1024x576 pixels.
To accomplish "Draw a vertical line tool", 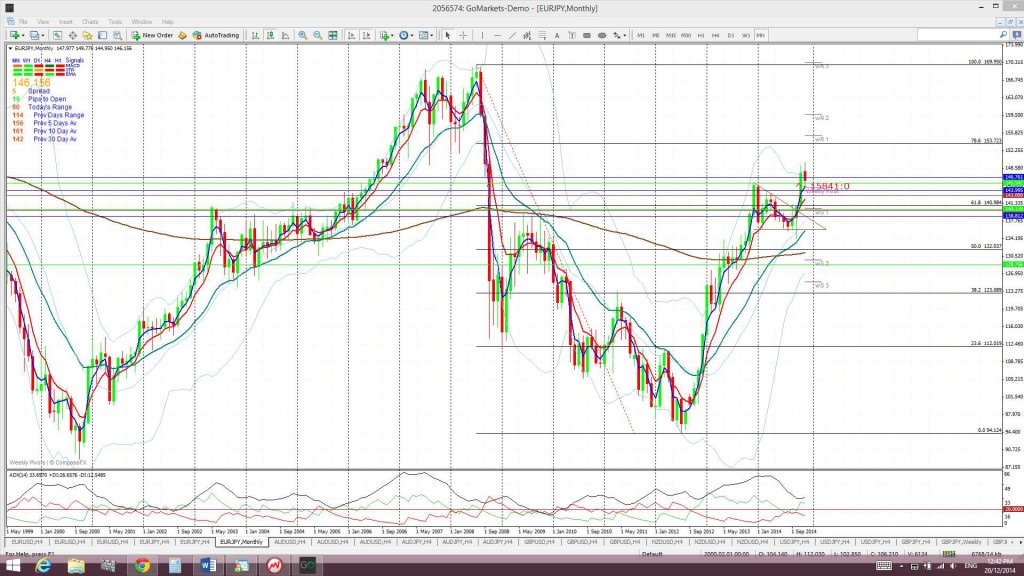I will tap(482, 35).
